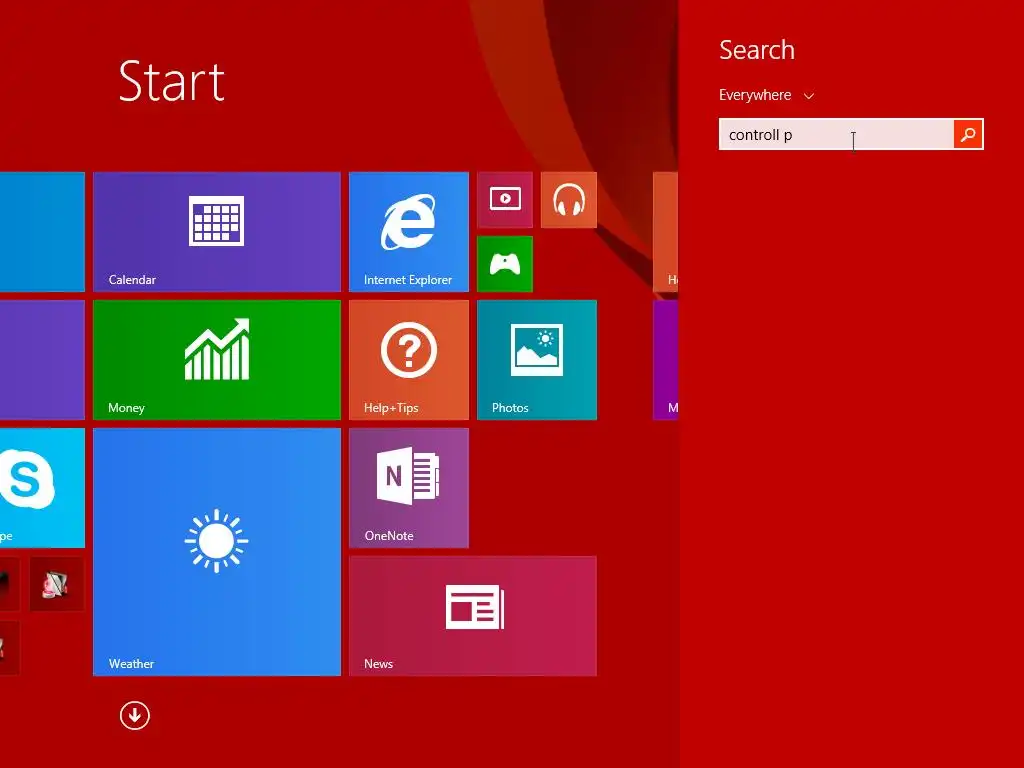The height and width of the screenshot is (768, 1024).
Task: Show all apps with down arrow
Action: click(x=135, y=715)
